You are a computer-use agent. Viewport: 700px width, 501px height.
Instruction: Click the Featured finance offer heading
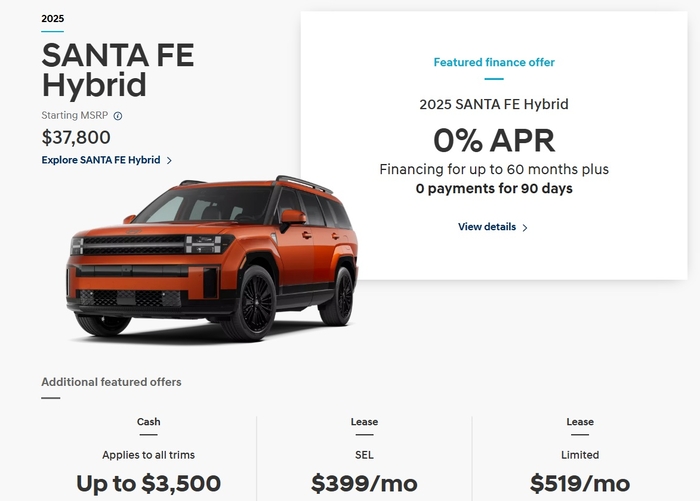coord(494,62)
